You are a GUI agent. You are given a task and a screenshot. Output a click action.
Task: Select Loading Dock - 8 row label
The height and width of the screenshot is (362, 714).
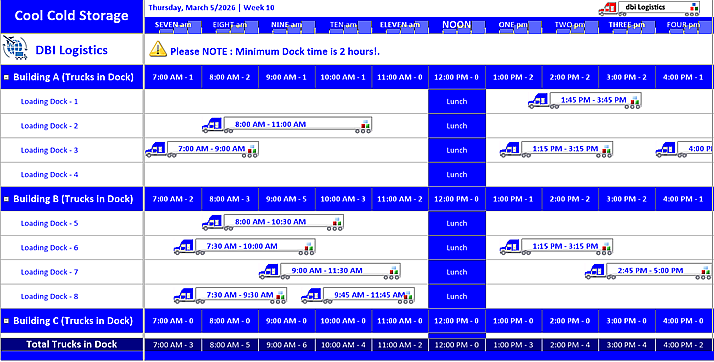[49, 296]
